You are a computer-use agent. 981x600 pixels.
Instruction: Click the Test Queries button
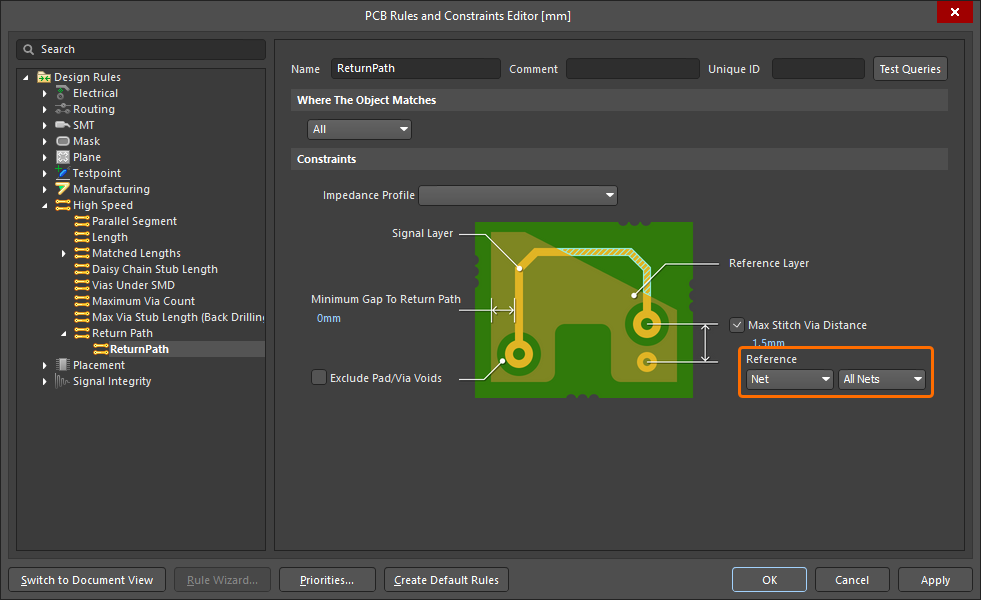tap(910, 69)
